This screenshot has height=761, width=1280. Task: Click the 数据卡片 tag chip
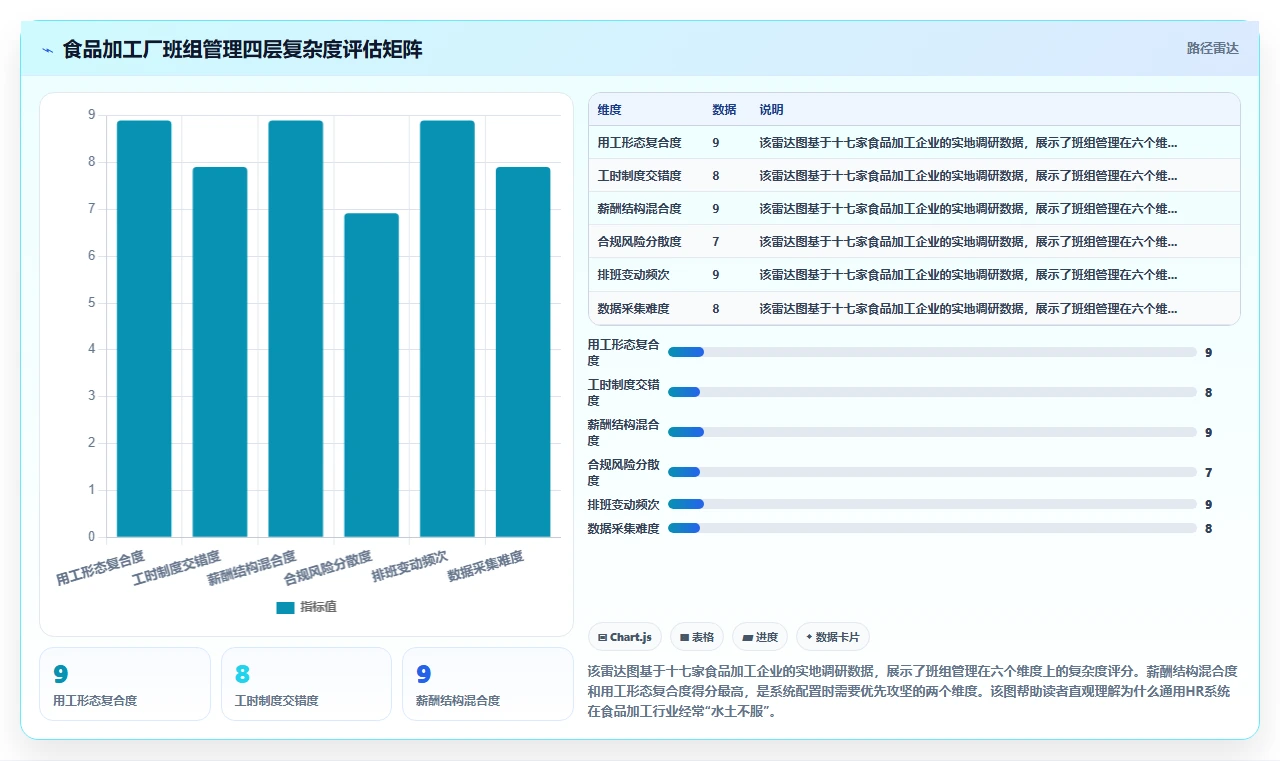(833, 637)
